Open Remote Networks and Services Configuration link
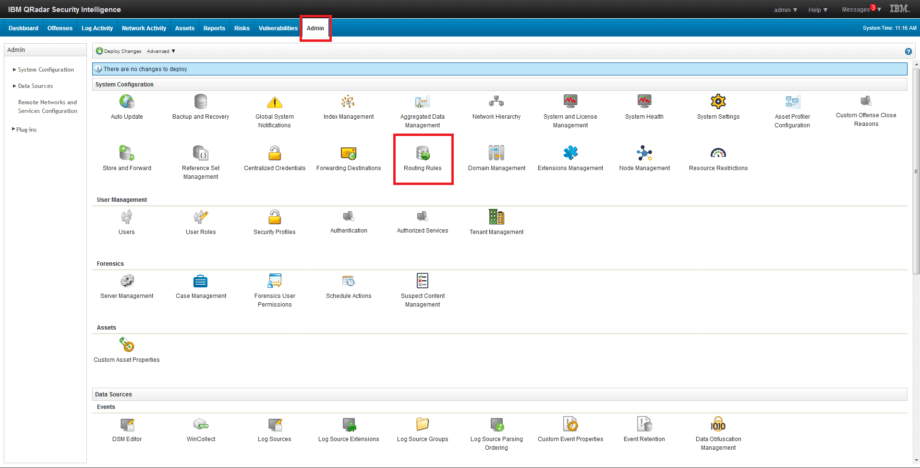920x468 pixels. click(x=48, y=106)
